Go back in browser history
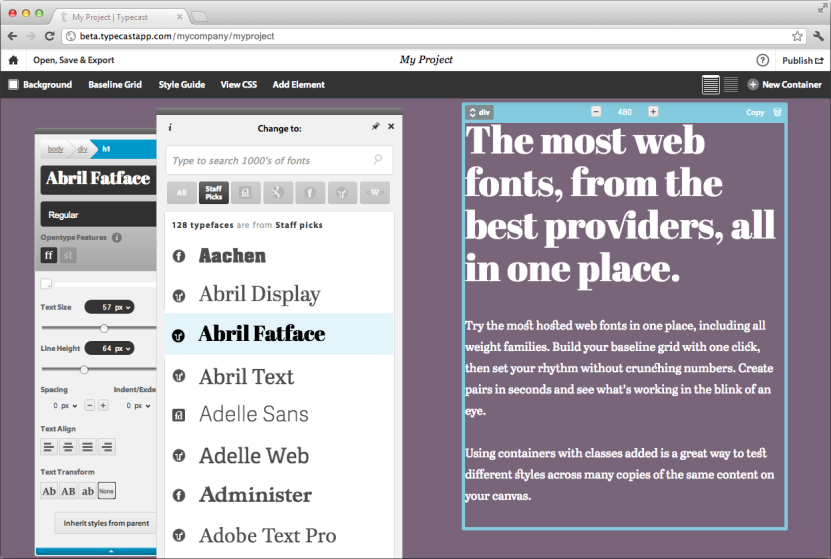The height and width of the screenshot is (559, 831). pyautogui.click(x=13, y=36)
